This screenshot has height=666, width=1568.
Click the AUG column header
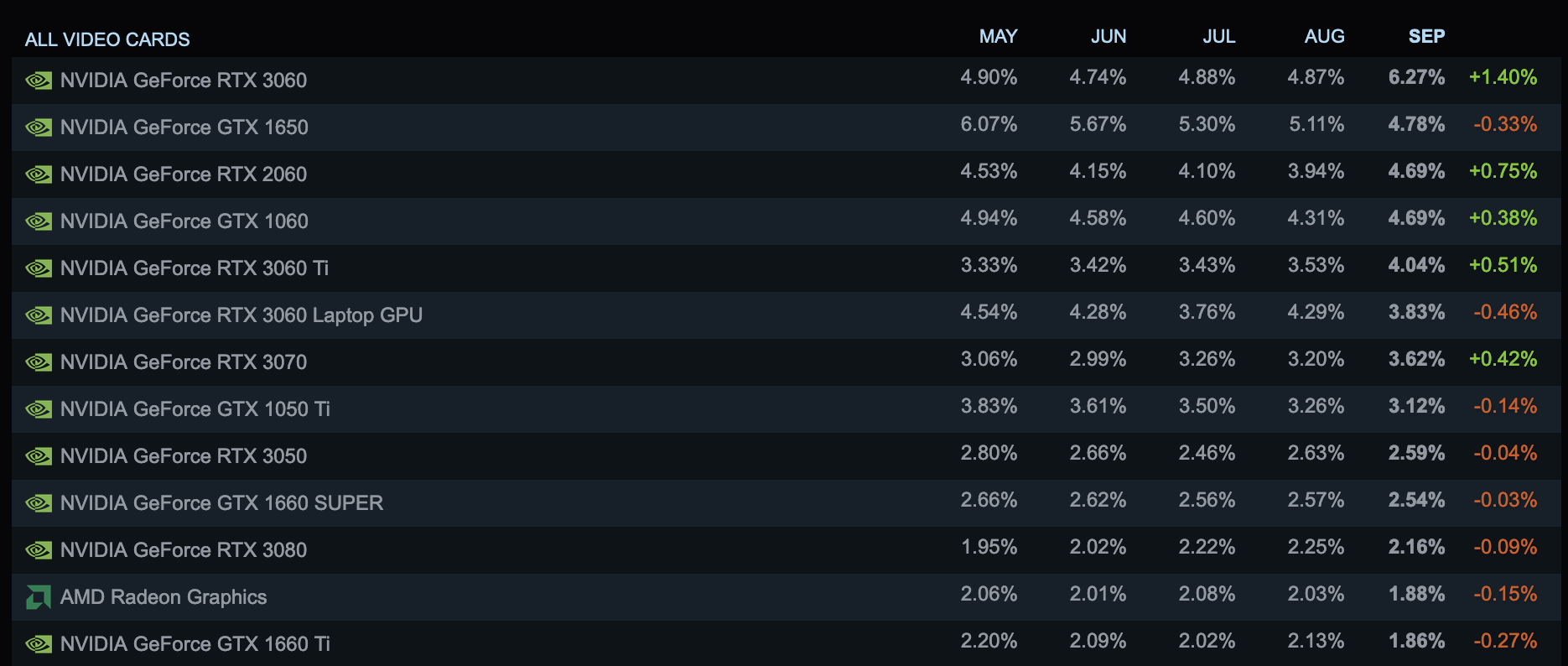click(x=1324, y=36)
